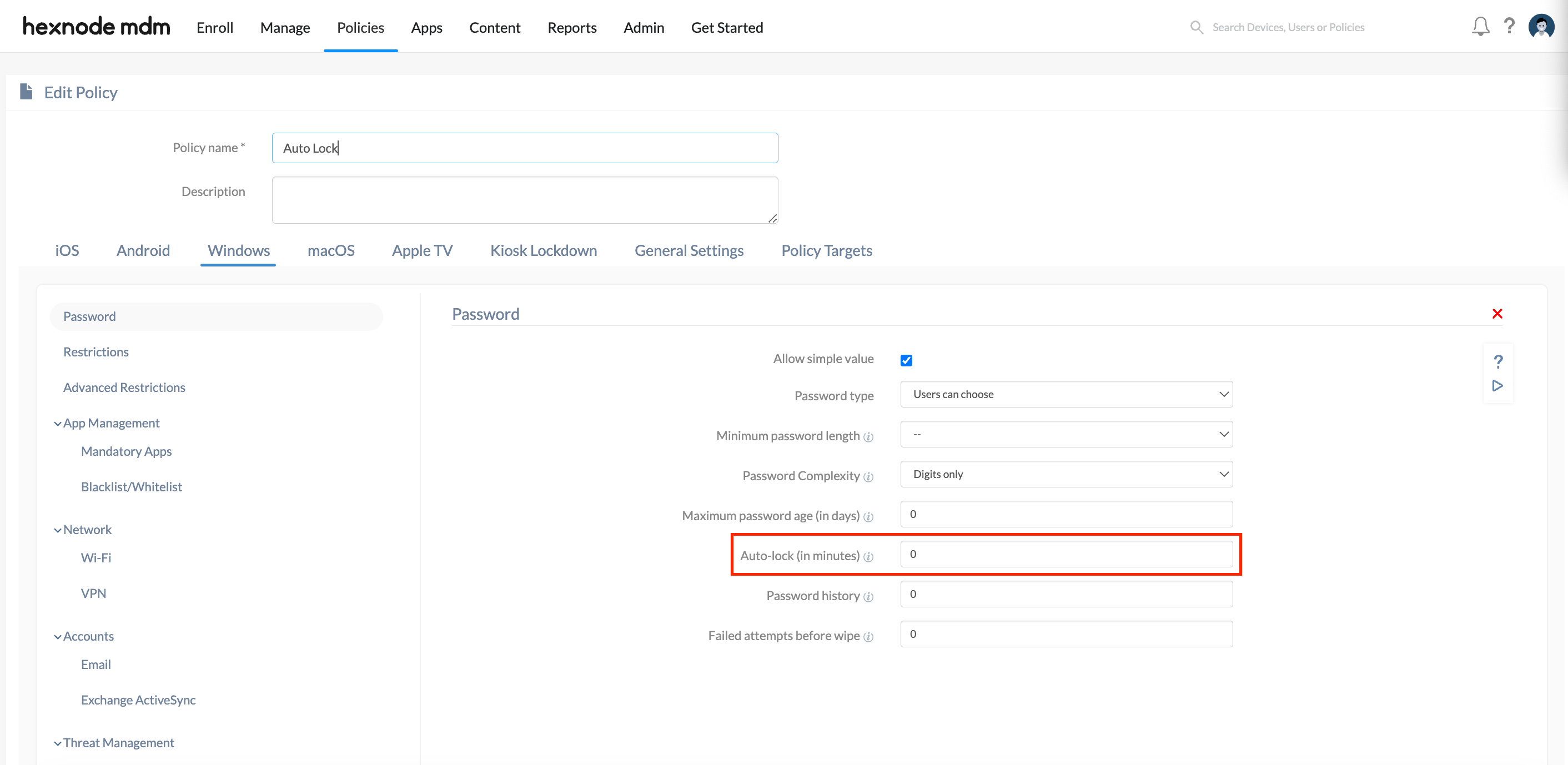
Task: Select Advanced Restrictions in the sidebar
Action: click(x=124, y=387)
